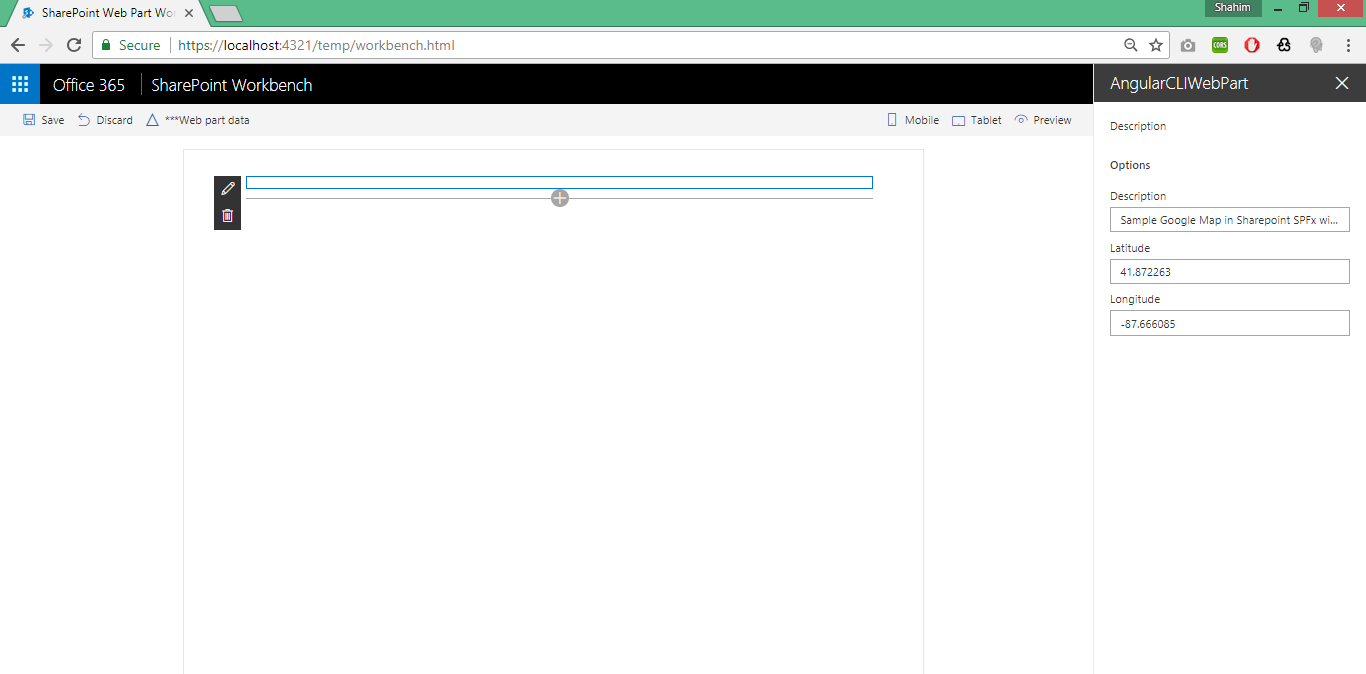
Task: Click the grey head extension icon
Action: 1316,45
